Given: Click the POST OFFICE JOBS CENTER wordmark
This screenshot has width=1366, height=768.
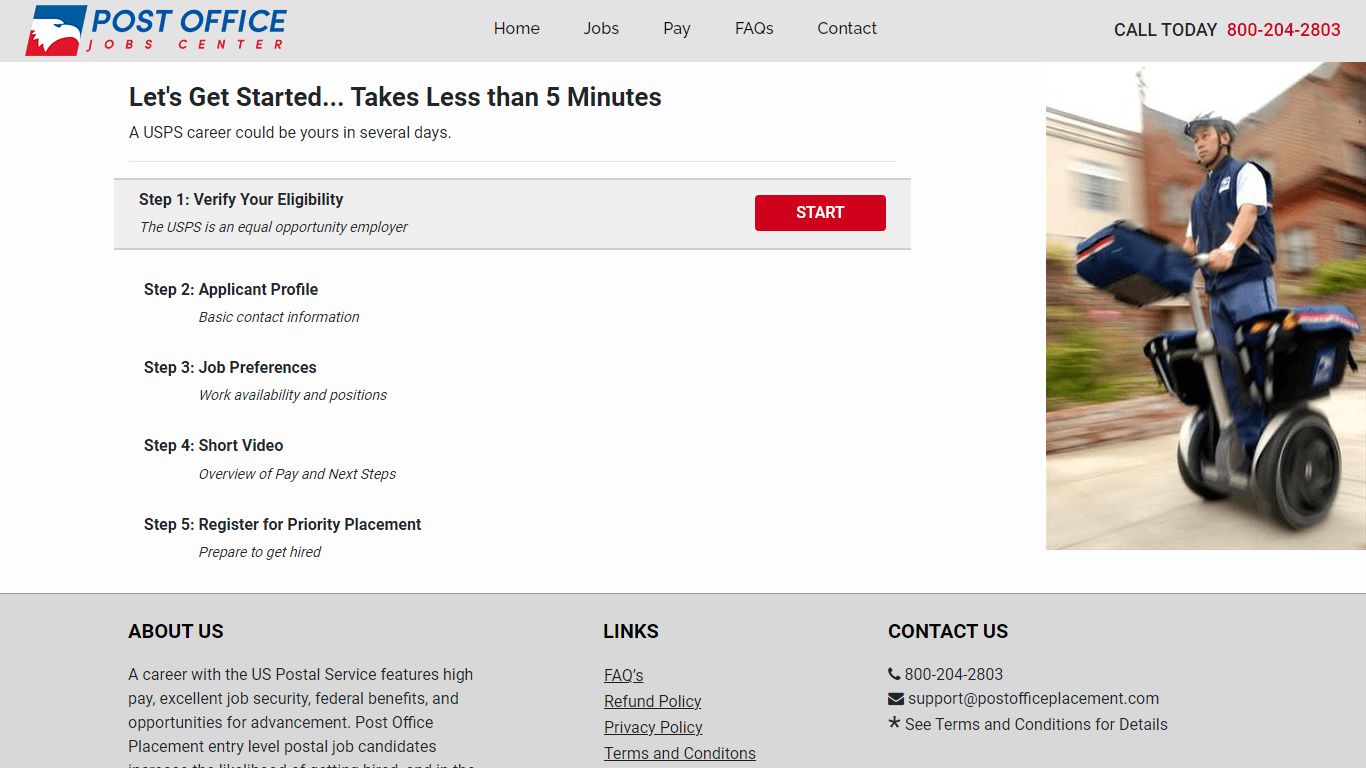Looking at the screenshot, I should click(x=188, y=29).
